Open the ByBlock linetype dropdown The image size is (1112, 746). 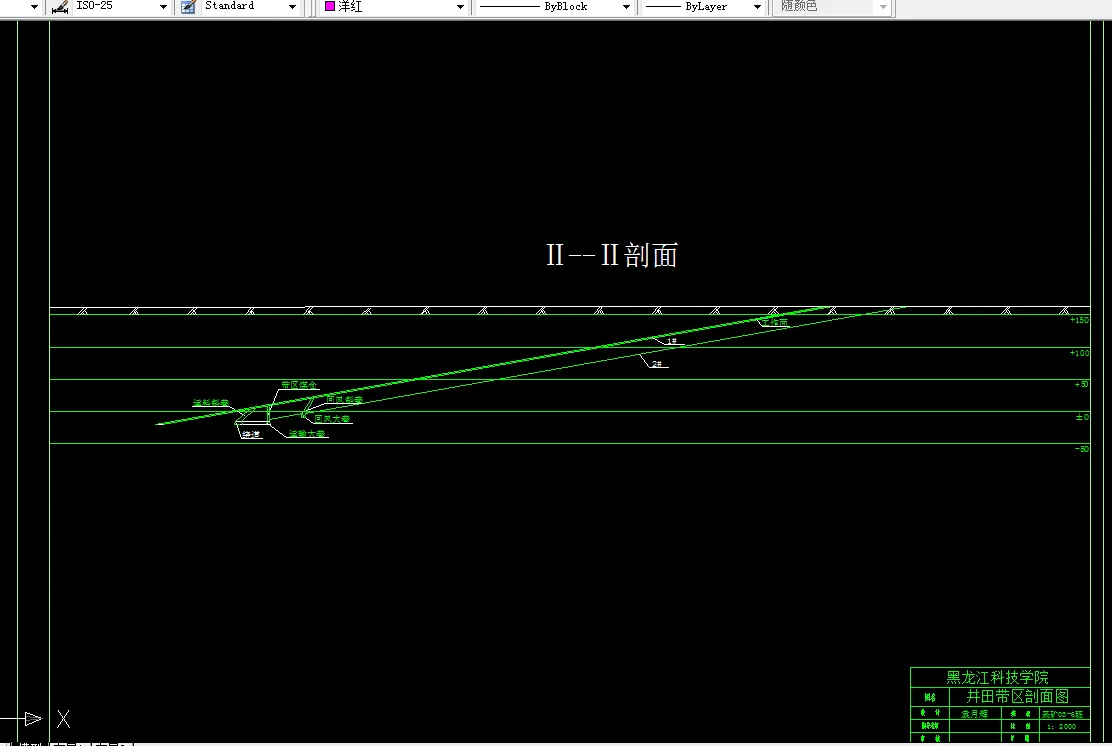click(x=626, y=6)
